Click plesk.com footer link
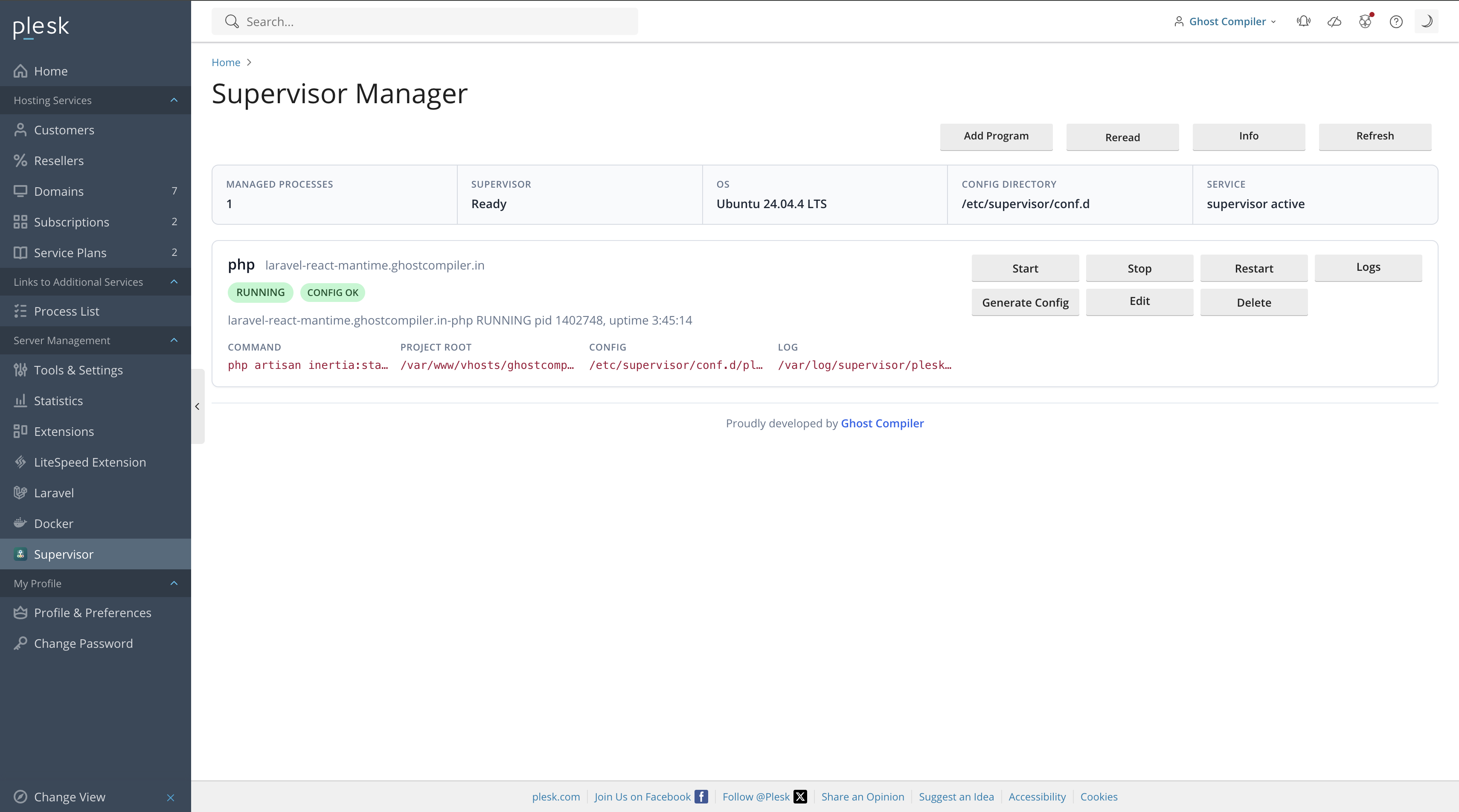This screenshot has height=812, width=1459. pyautogui.click(x=555, y=797)
